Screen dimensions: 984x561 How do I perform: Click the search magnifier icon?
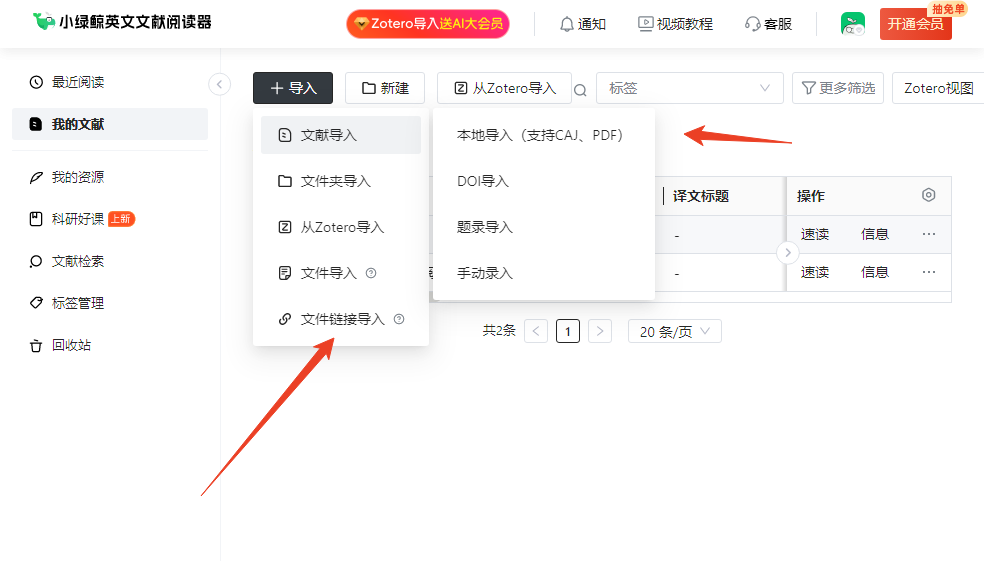coord(580,90)
